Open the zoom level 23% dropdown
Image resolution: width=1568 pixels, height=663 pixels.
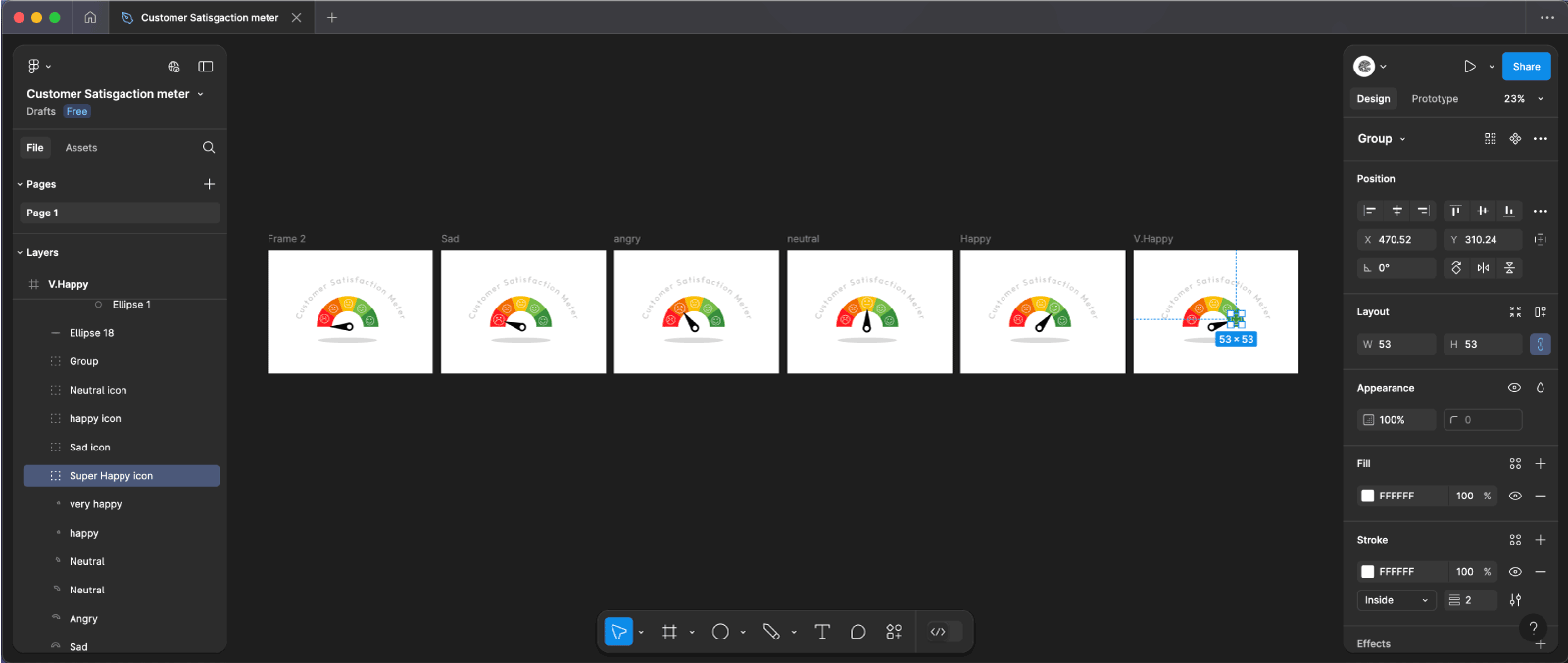(1523, 99)
